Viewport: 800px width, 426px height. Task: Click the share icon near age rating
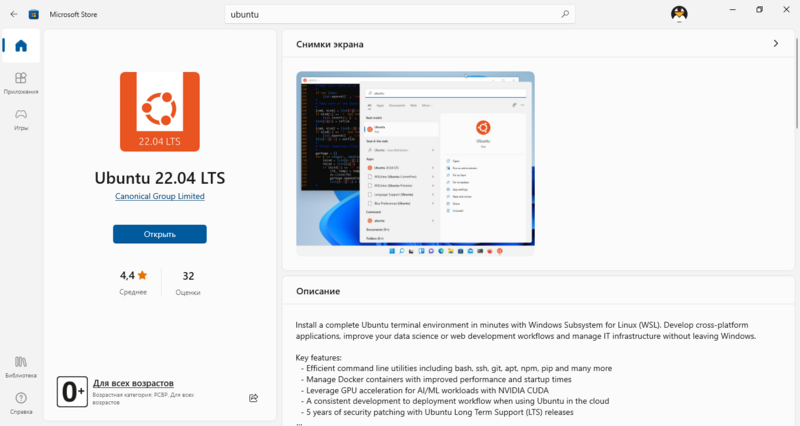[254, 398]
